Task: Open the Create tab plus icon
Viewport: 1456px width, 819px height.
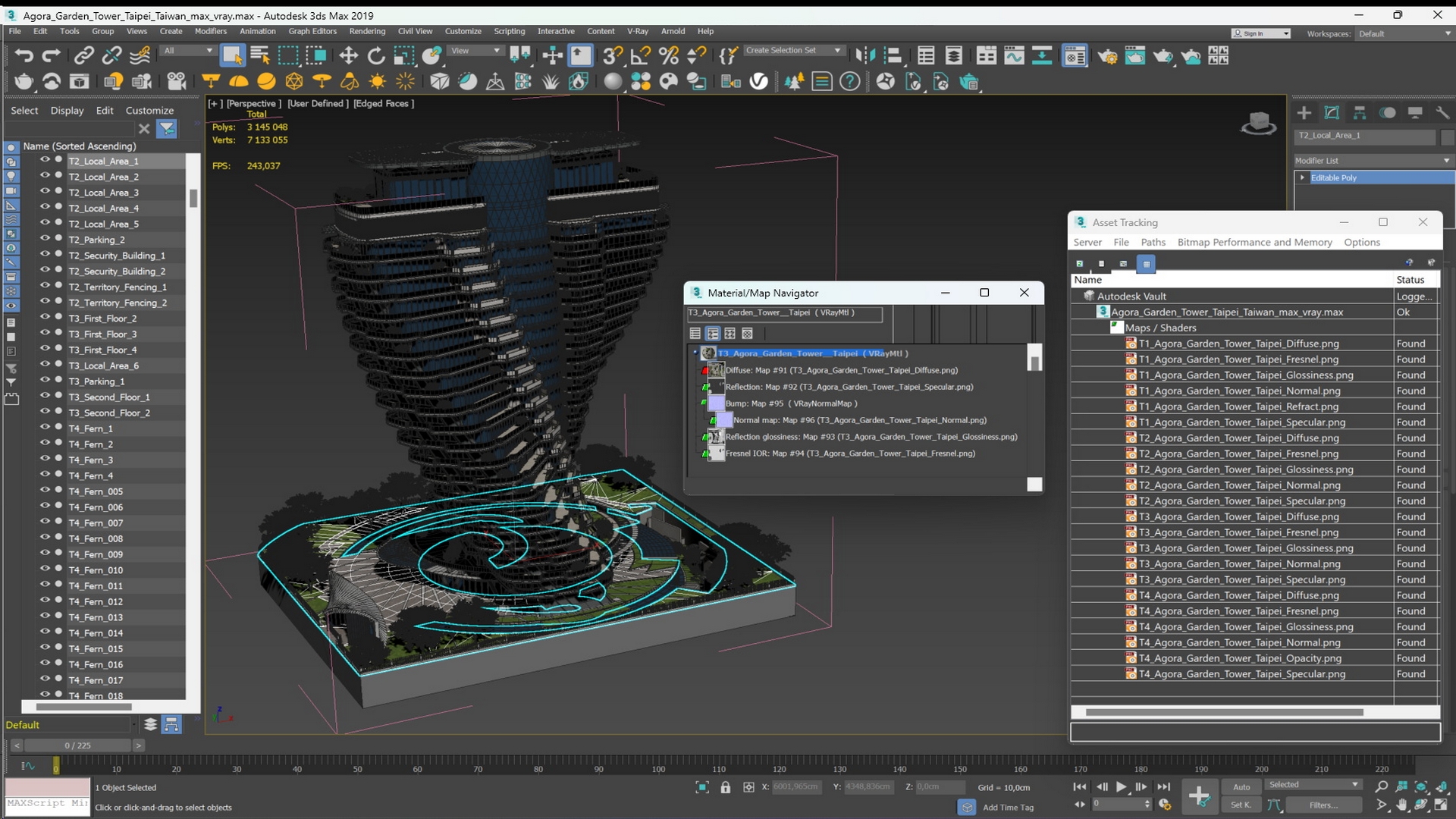Action: click(1304, 113)
